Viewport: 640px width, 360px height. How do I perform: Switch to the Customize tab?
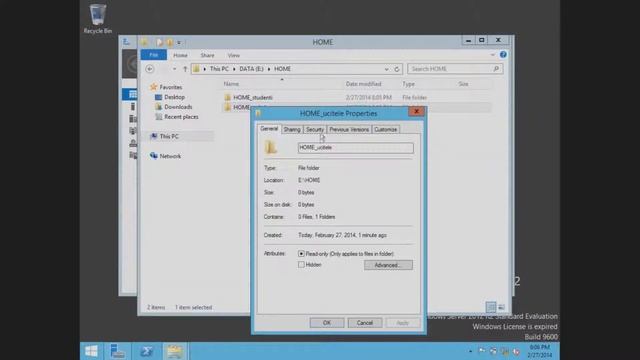pos(385,129)
